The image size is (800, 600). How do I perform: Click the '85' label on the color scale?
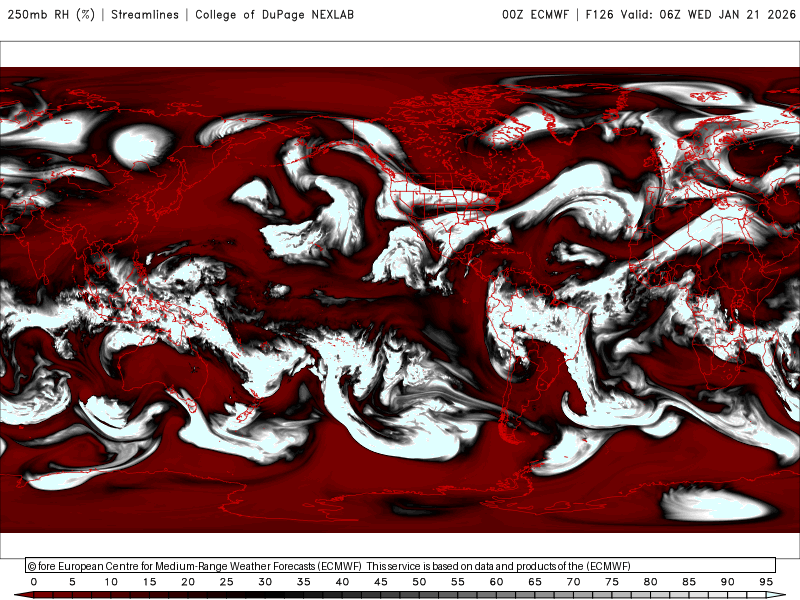click(x=689, y=582)
